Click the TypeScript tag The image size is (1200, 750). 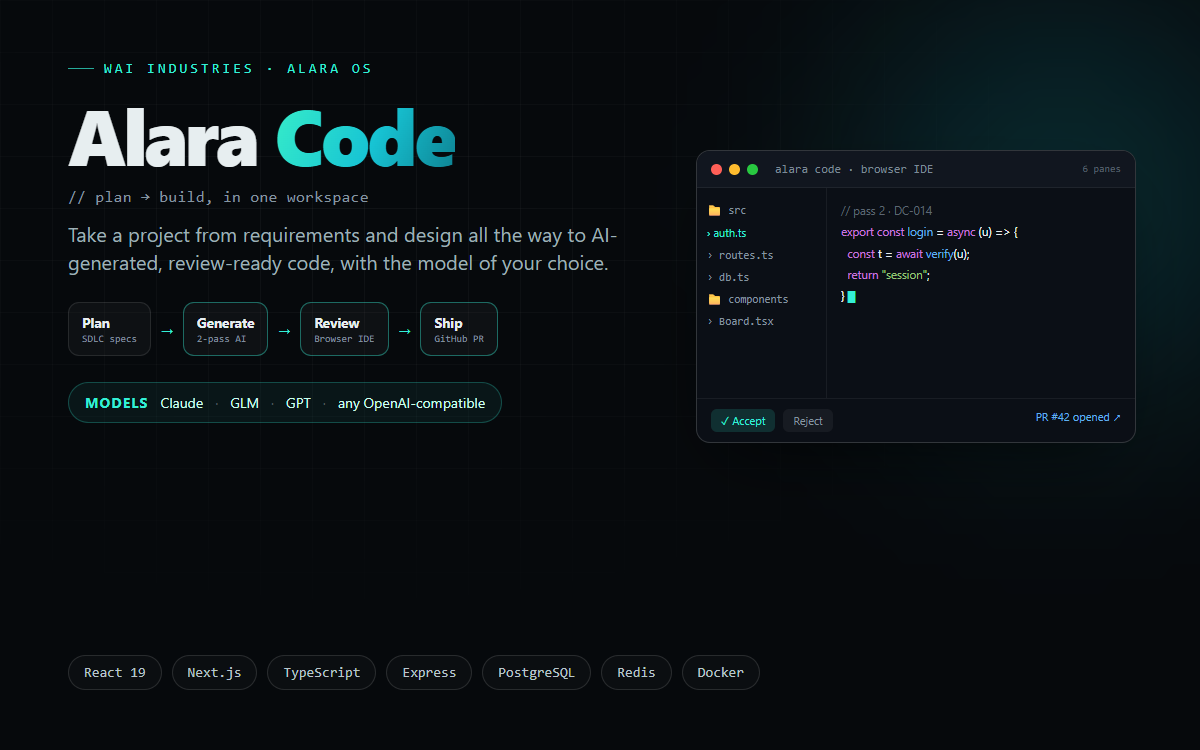321,673
